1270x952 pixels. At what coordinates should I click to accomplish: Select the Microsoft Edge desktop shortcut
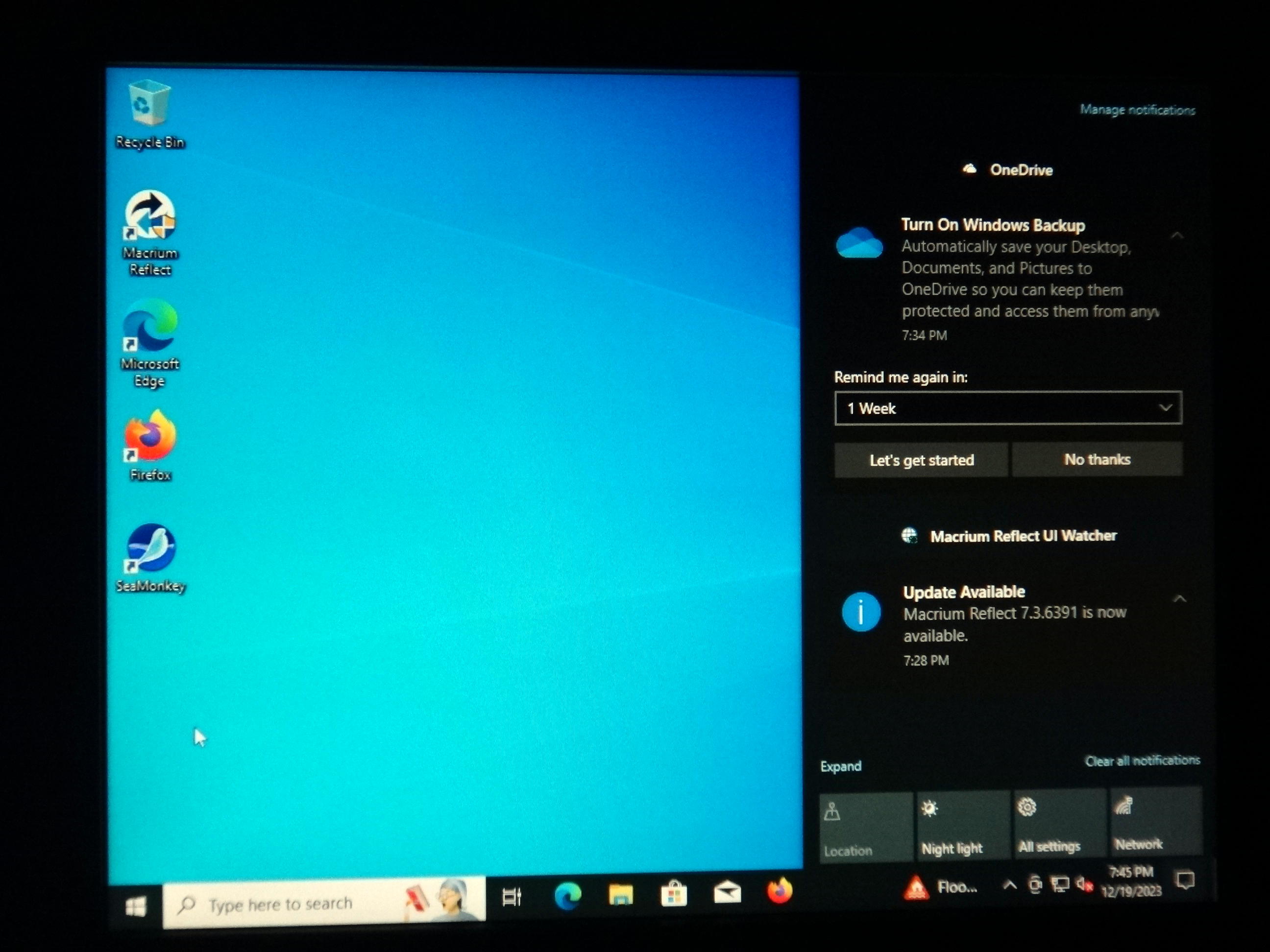[x=150, y=344]
